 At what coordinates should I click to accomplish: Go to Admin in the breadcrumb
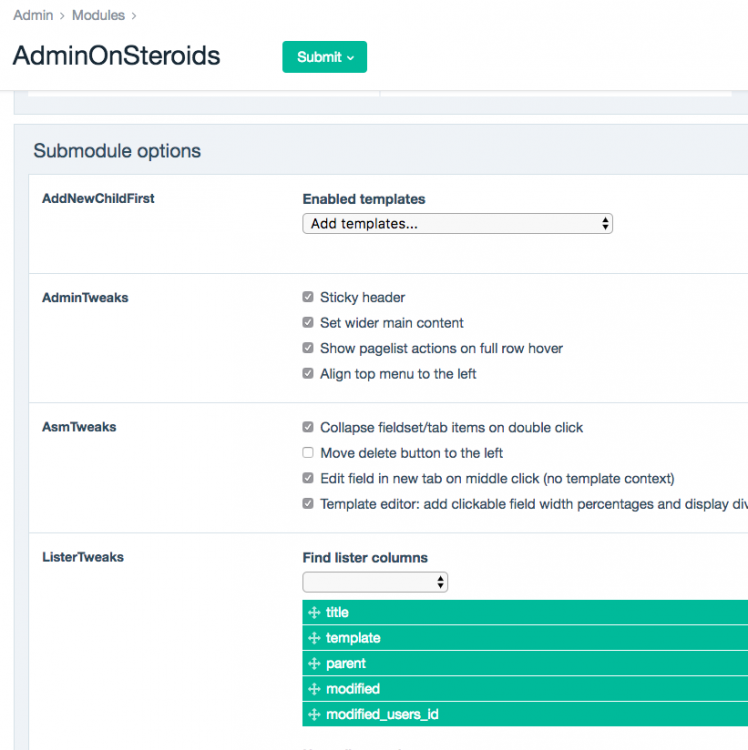(x=33, y=15)
